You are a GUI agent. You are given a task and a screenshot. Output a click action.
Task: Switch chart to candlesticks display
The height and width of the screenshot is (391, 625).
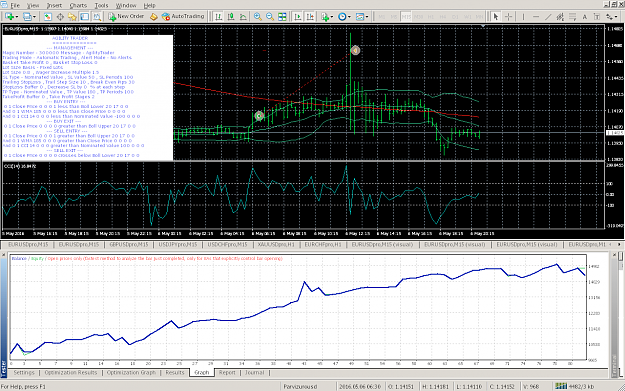click(231, 16)
